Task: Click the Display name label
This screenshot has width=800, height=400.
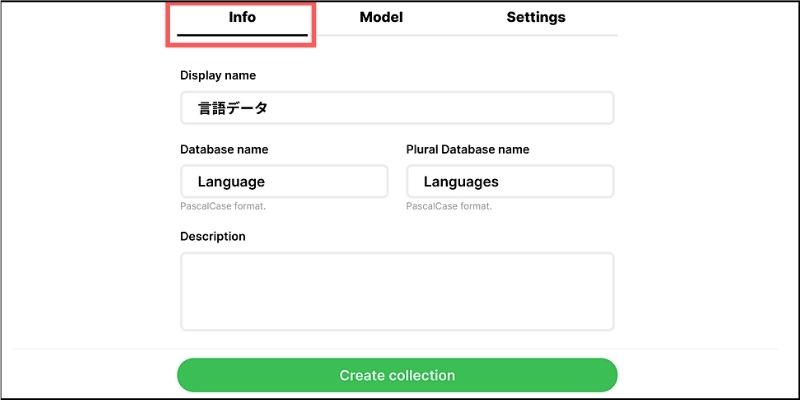Action: [218, 76]
